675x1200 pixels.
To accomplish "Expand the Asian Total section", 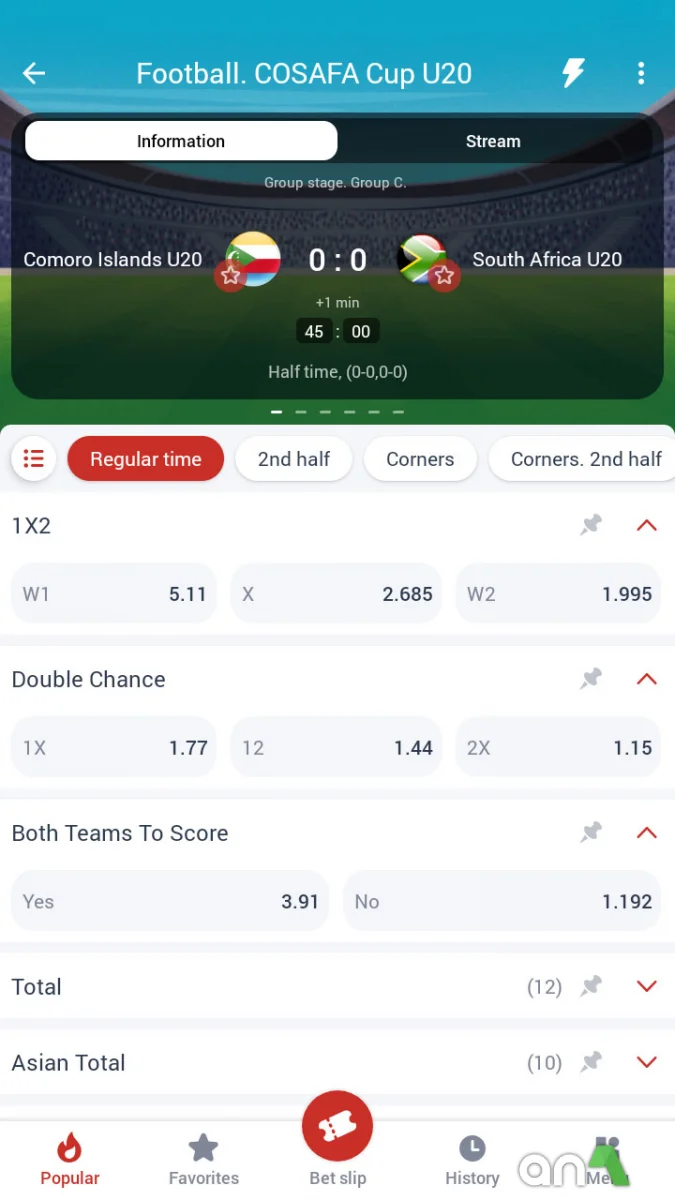I will [647, 1063].
